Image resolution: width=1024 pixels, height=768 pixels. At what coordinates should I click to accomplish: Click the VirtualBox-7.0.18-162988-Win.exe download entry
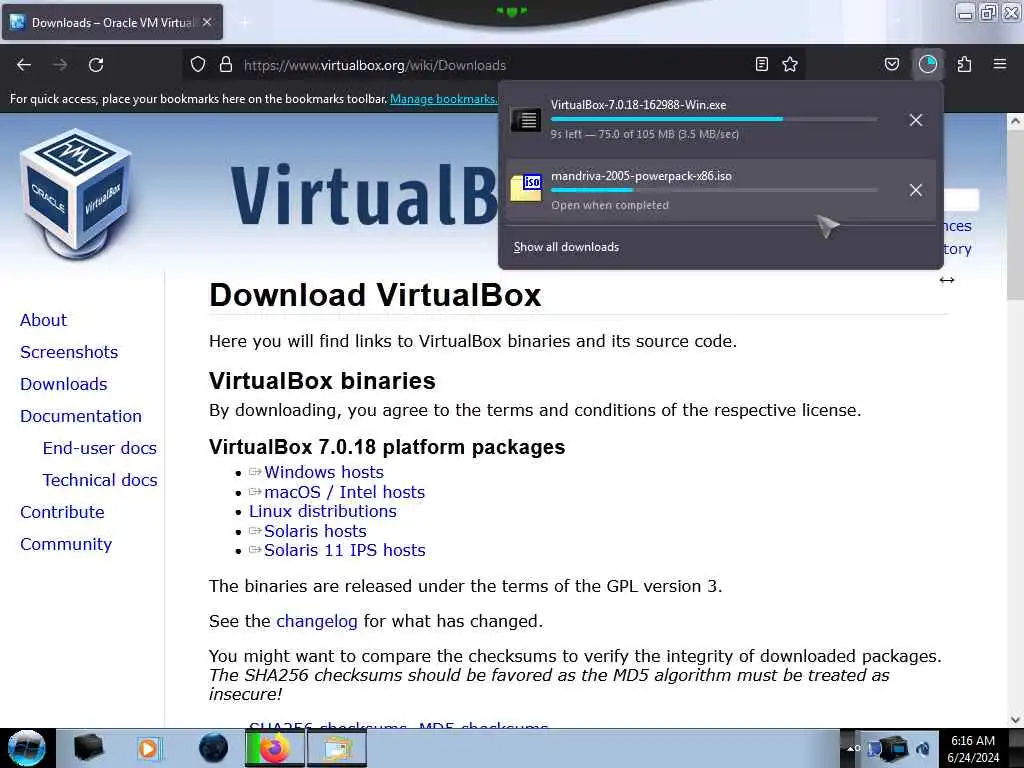[x=721, y=120]
